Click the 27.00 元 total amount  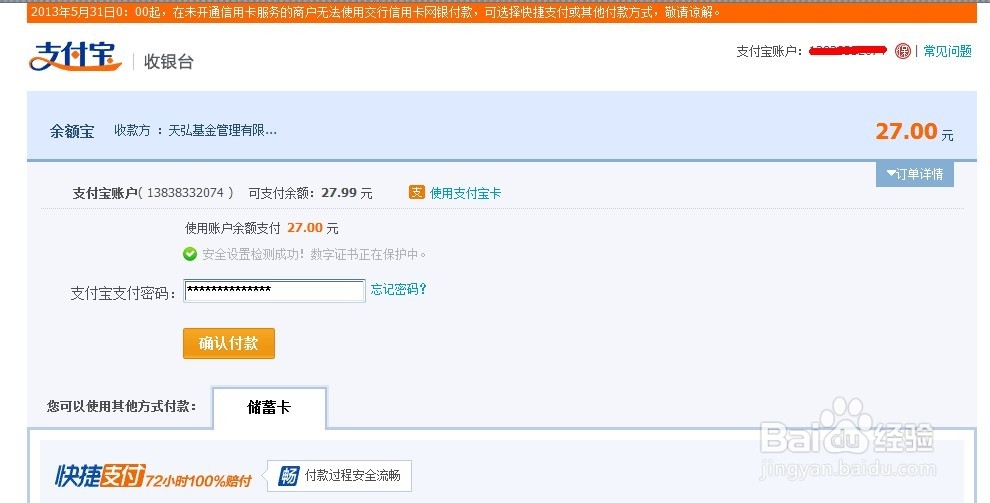[914, 131]
